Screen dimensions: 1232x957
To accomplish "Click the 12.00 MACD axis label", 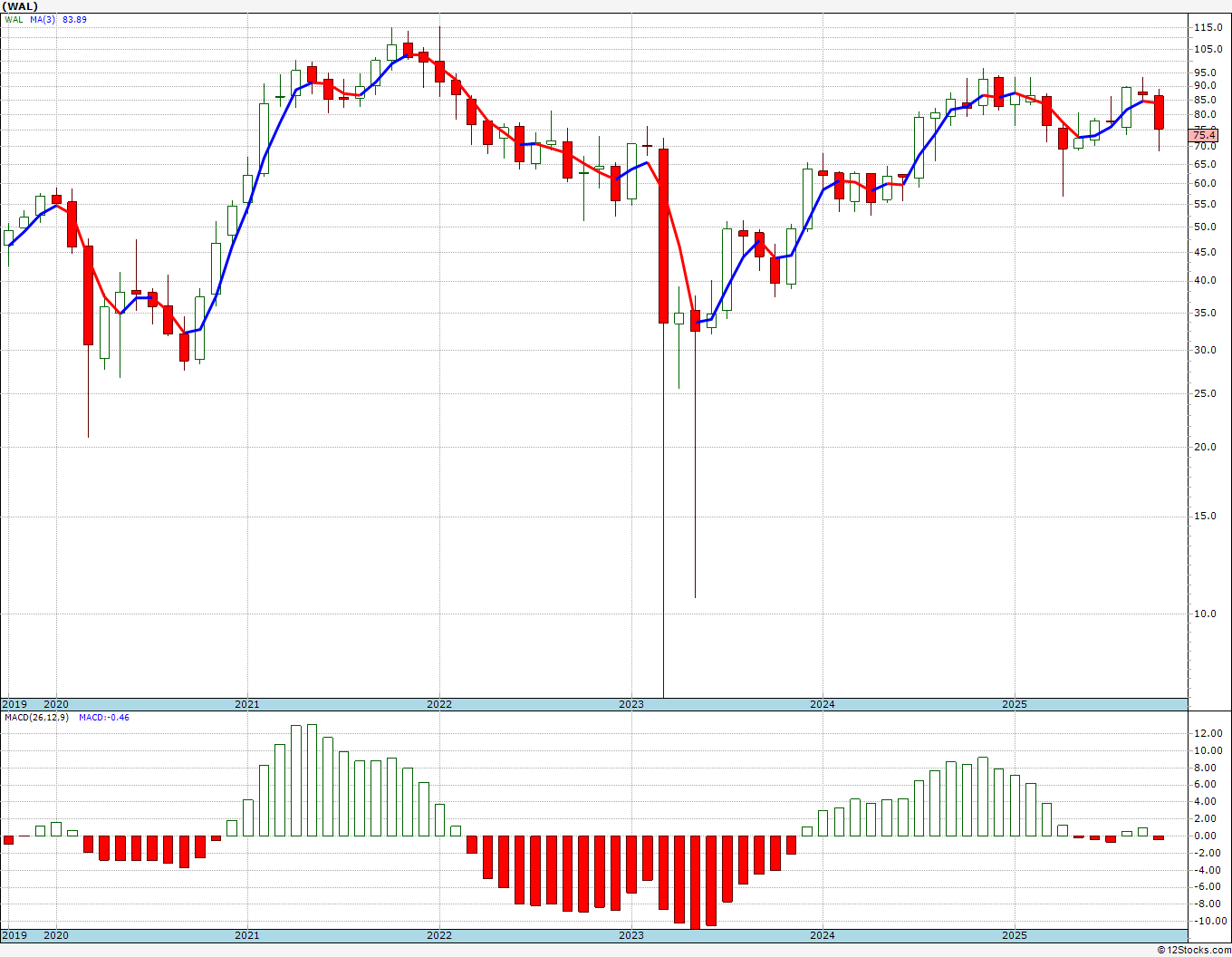I will pos(1208,733).
